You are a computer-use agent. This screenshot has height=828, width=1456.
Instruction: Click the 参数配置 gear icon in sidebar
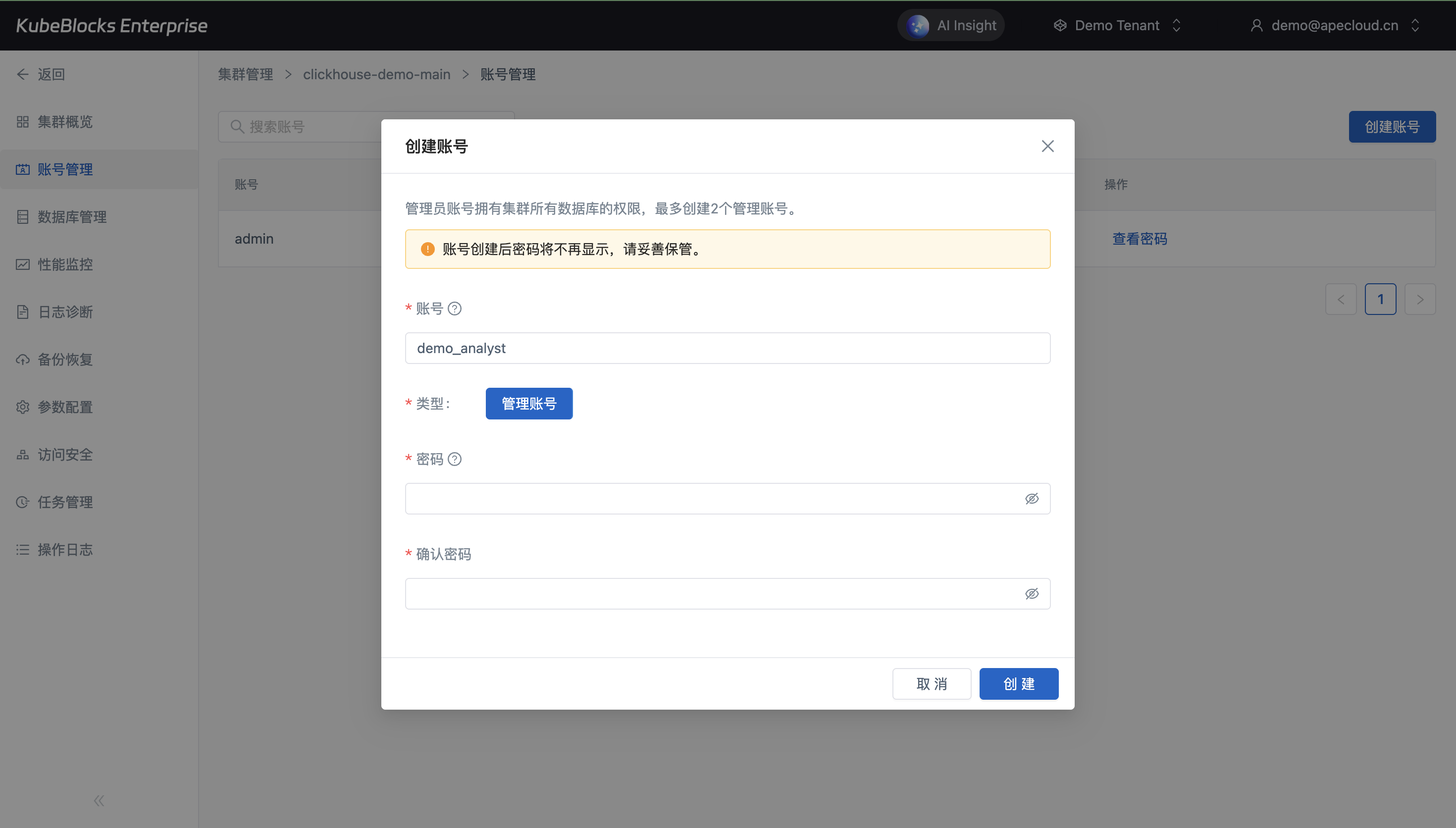pos(23,407)
